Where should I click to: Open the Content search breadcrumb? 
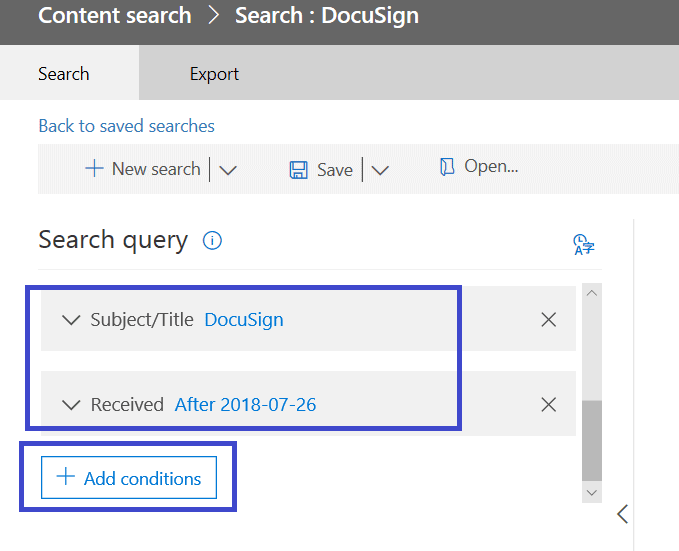coord(115,16)
